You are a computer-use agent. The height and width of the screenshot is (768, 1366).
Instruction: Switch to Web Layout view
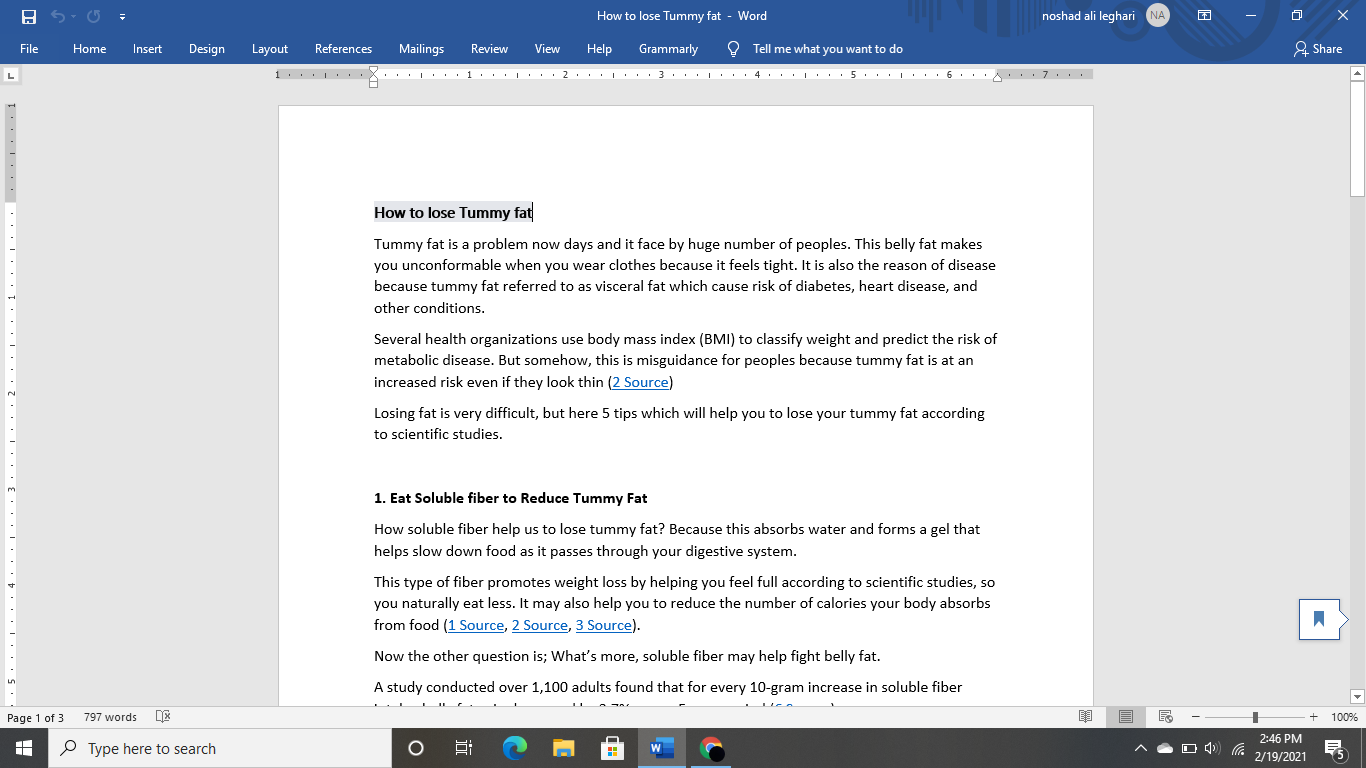1164,717
